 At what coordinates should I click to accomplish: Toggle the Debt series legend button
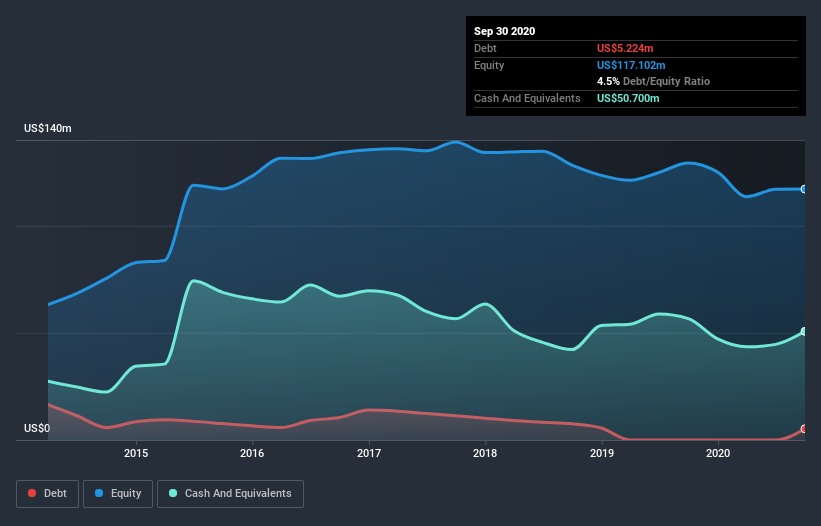(x=47, y=494)
